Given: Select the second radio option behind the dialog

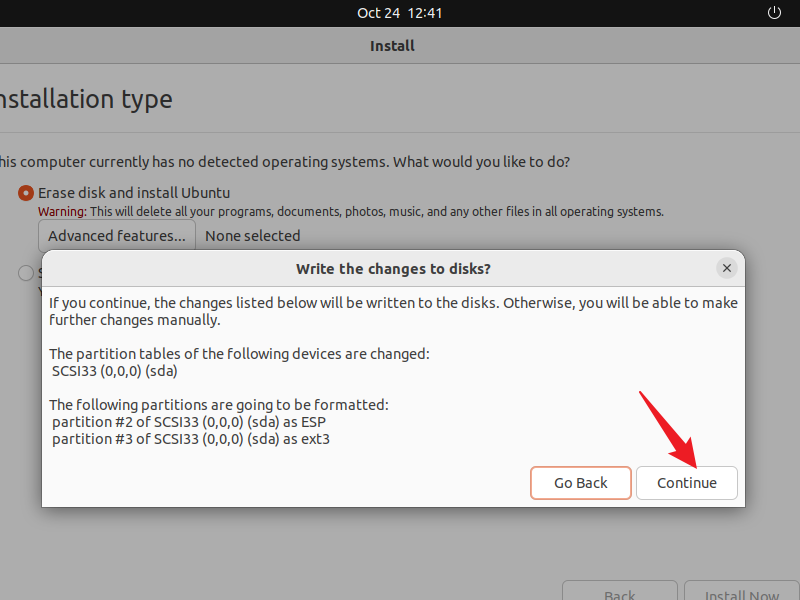Looking at the screenshot, I should click(25, 272).
